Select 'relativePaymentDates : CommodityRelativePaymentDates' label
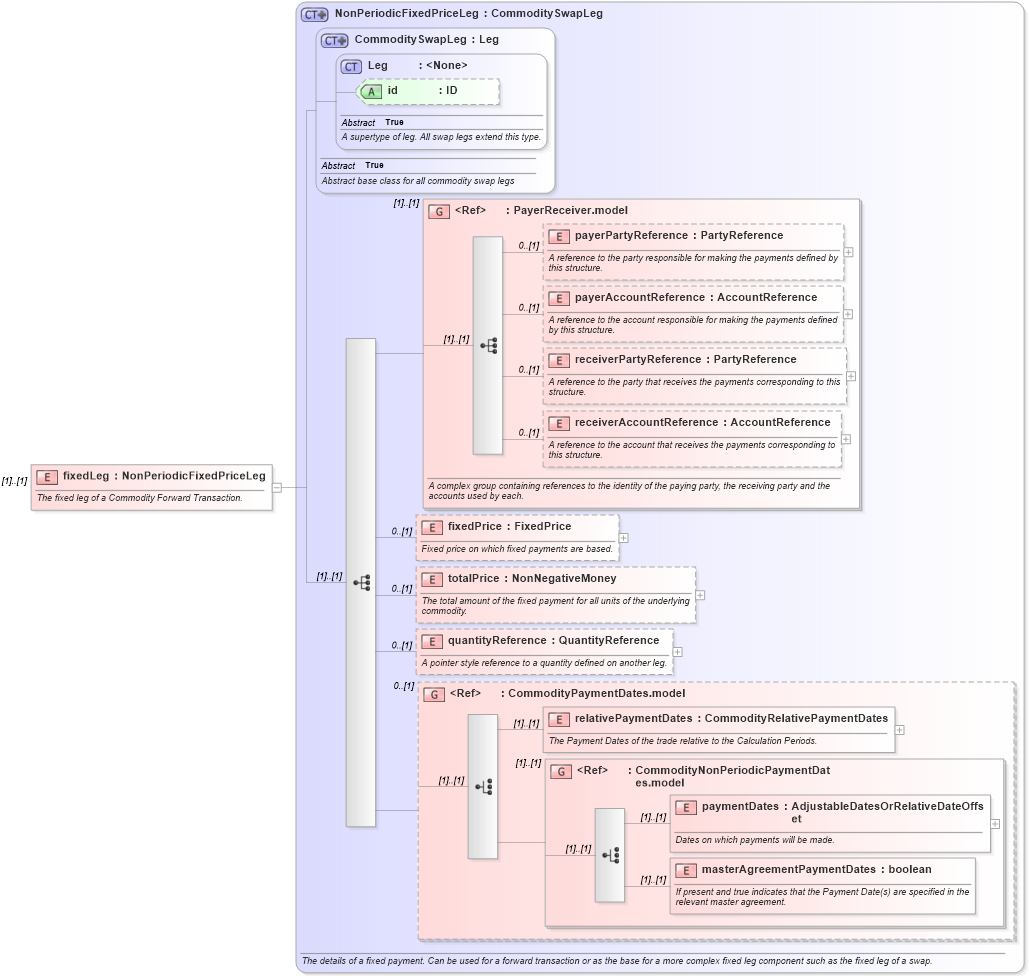The image size is (1029, 976). 731,719
